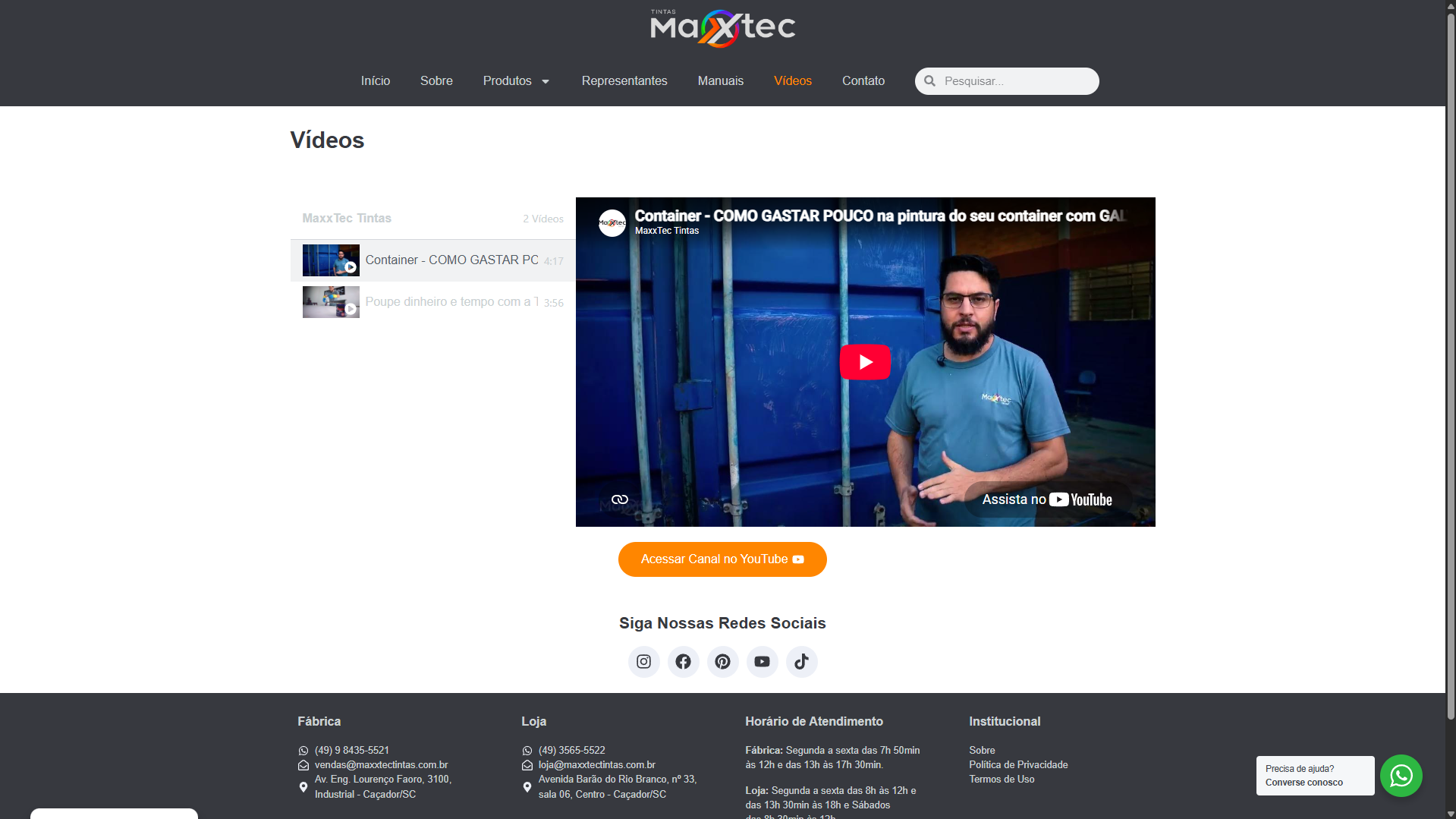Open Termos de Uso link
Viewport: 1456px width, 819px height.
tap(1002, 780)
